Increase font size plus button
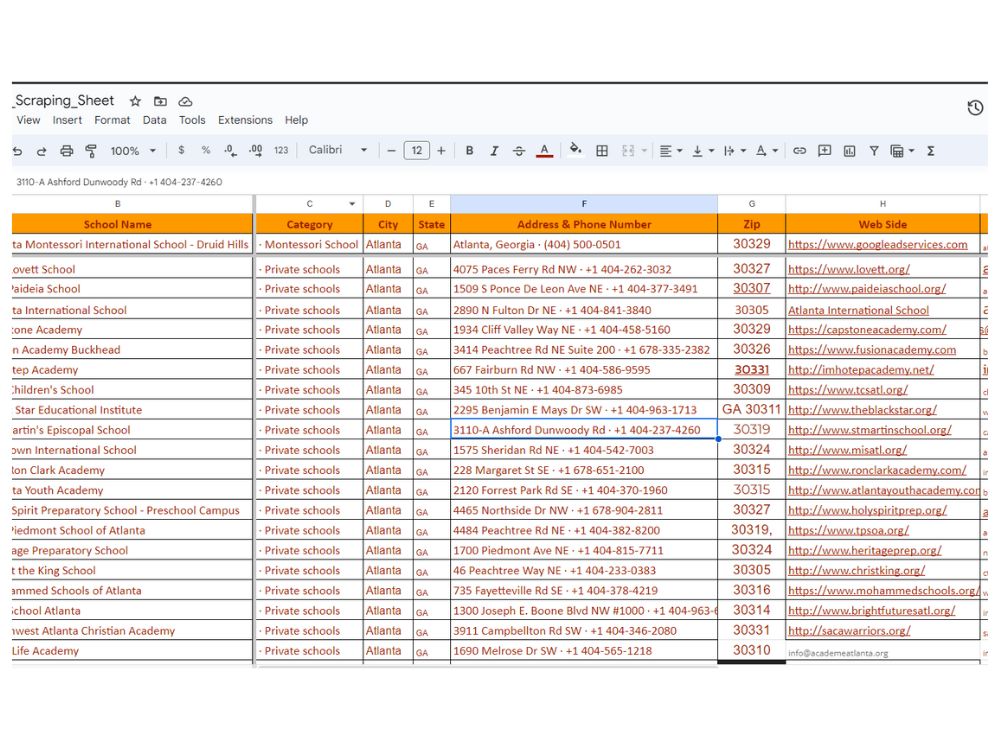1000x750 pixels. (441, 151)
